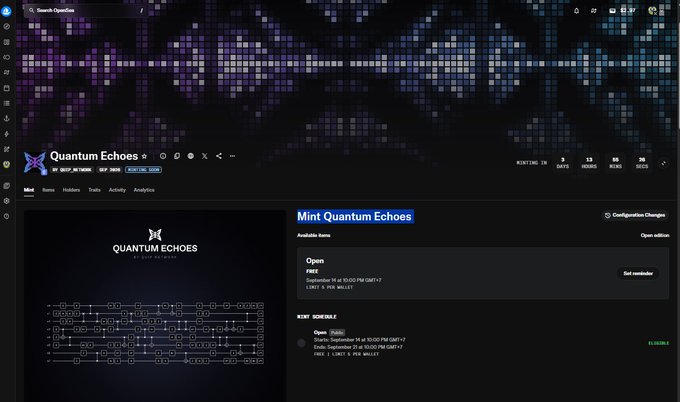680x402 pixels.
Task: Open the collection X (Twitter) link
Action: pos(205,156)
